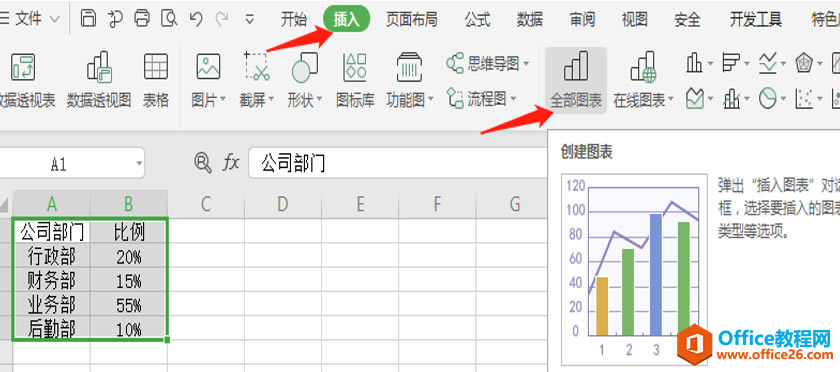840x372 pixels.
Task: Click the Redo arrow icon
Action: click(222, 19)
